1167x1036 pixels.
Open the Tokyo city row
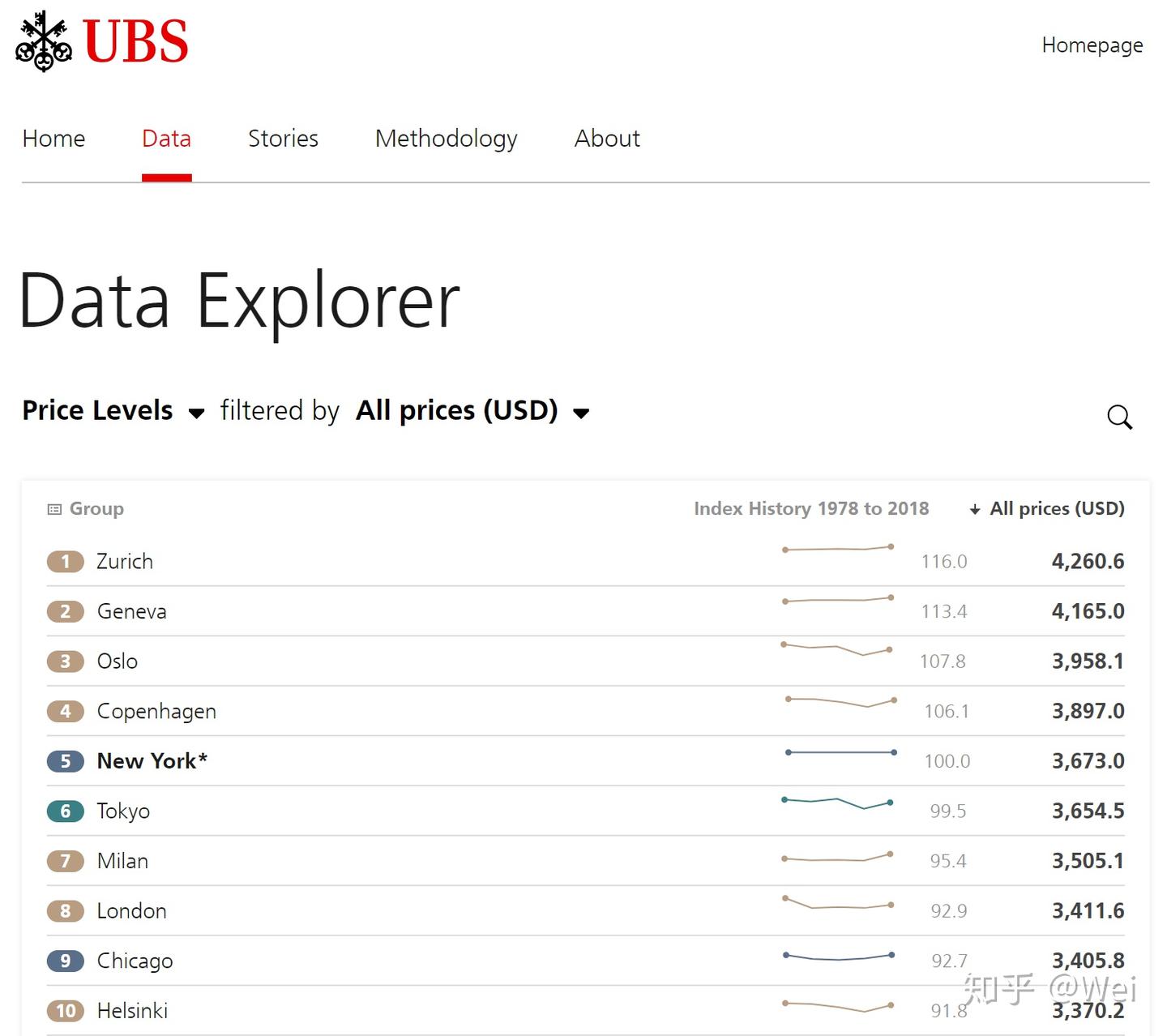(586, 811)
